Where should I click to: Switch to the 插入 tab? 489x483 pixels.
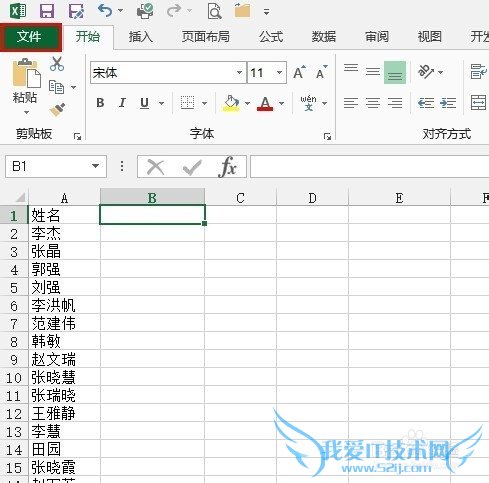coord(141,37)
